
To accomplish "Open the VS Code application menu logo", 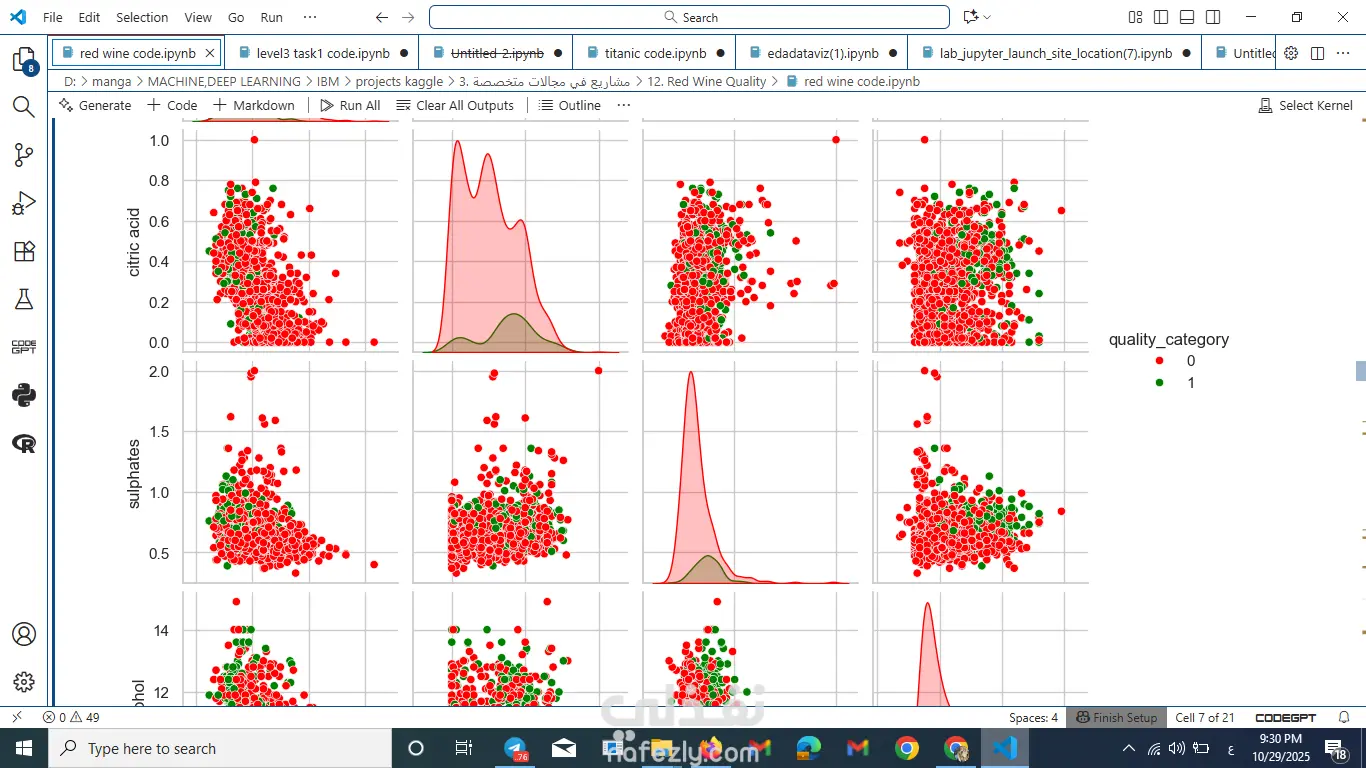I will click(x=18, y=17).
